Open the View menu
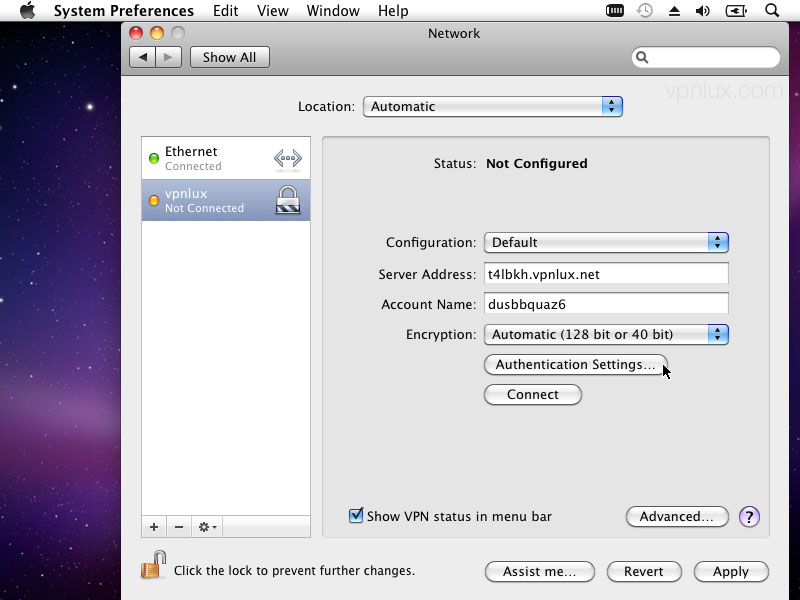 click(272, 11)
